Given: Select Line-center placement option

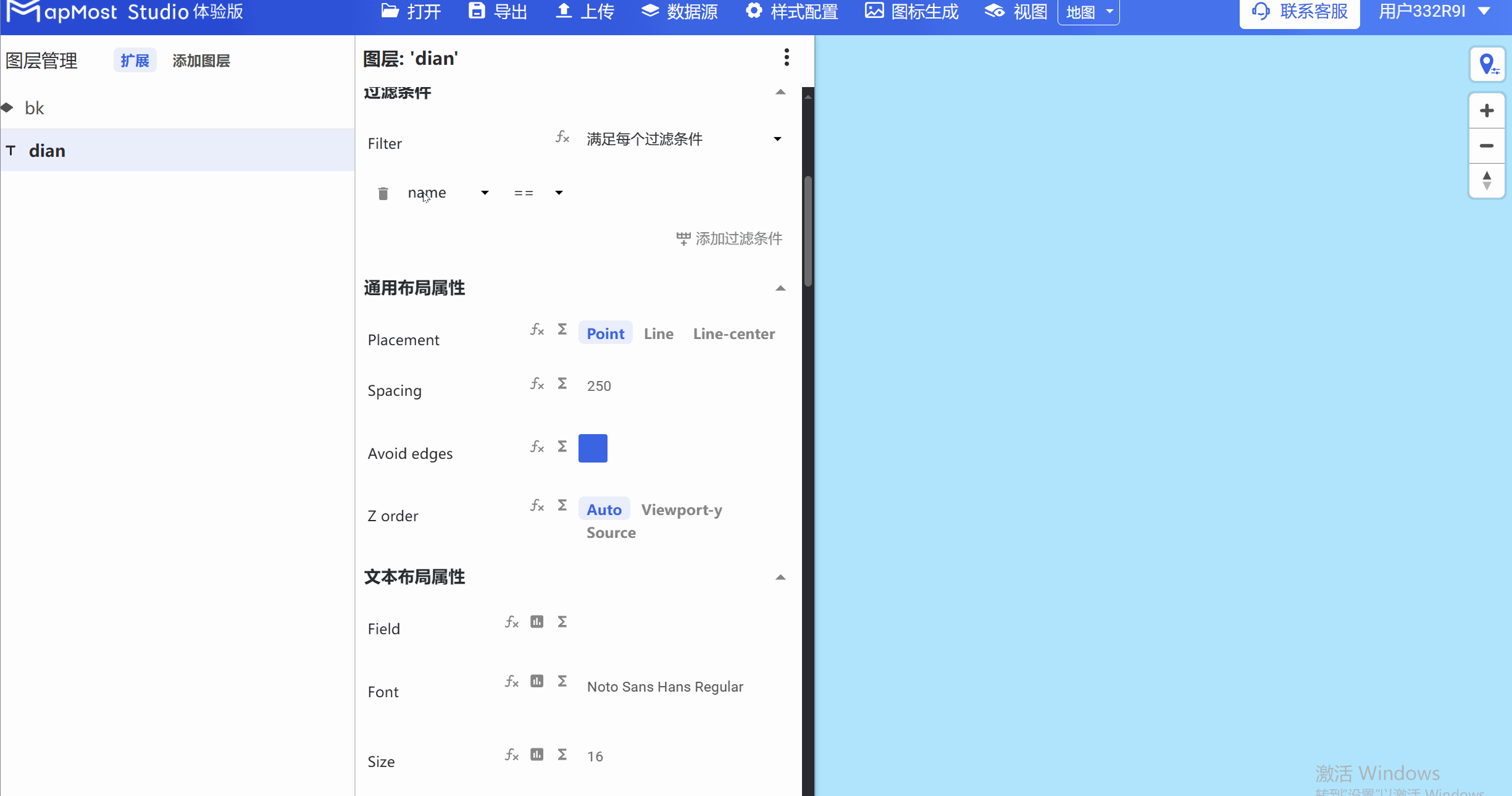Looking at the screenshot, I should point(733,333).
